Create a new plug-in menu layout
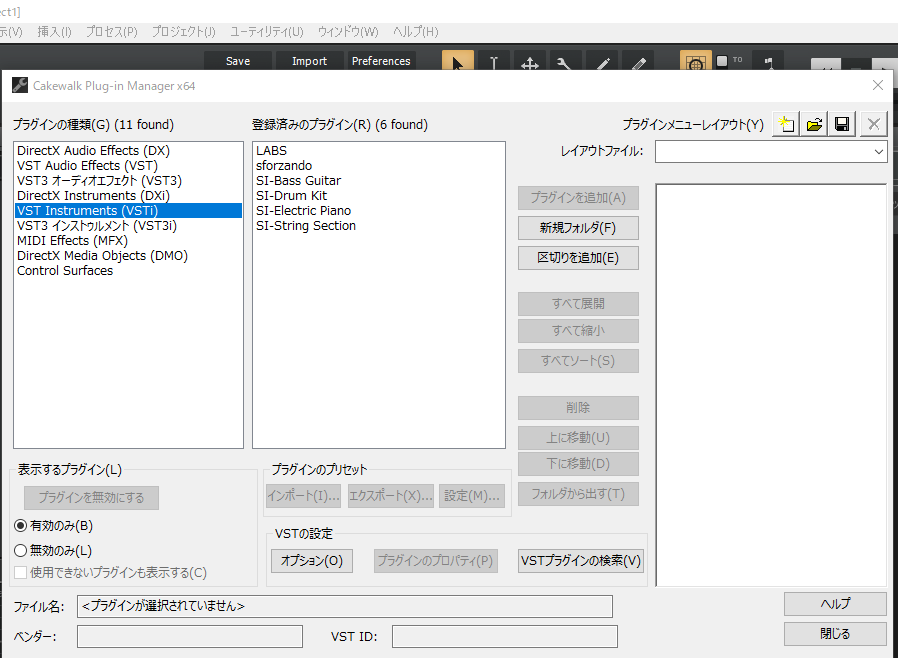898x658 pixels. [786, 123]
